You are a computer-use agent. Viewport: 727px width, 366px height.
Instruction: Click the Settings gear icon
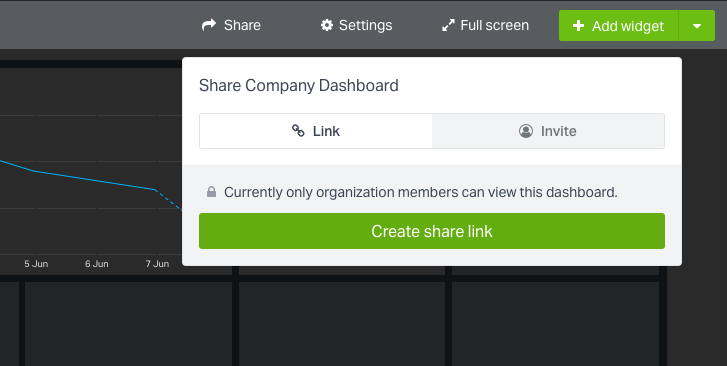(327, 25)
